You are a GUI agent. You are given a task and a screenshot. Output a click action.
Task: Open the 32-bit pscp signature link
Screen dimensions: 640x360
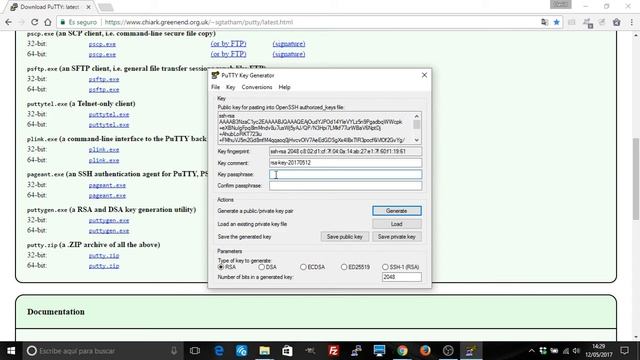click(x=289, y=44)
